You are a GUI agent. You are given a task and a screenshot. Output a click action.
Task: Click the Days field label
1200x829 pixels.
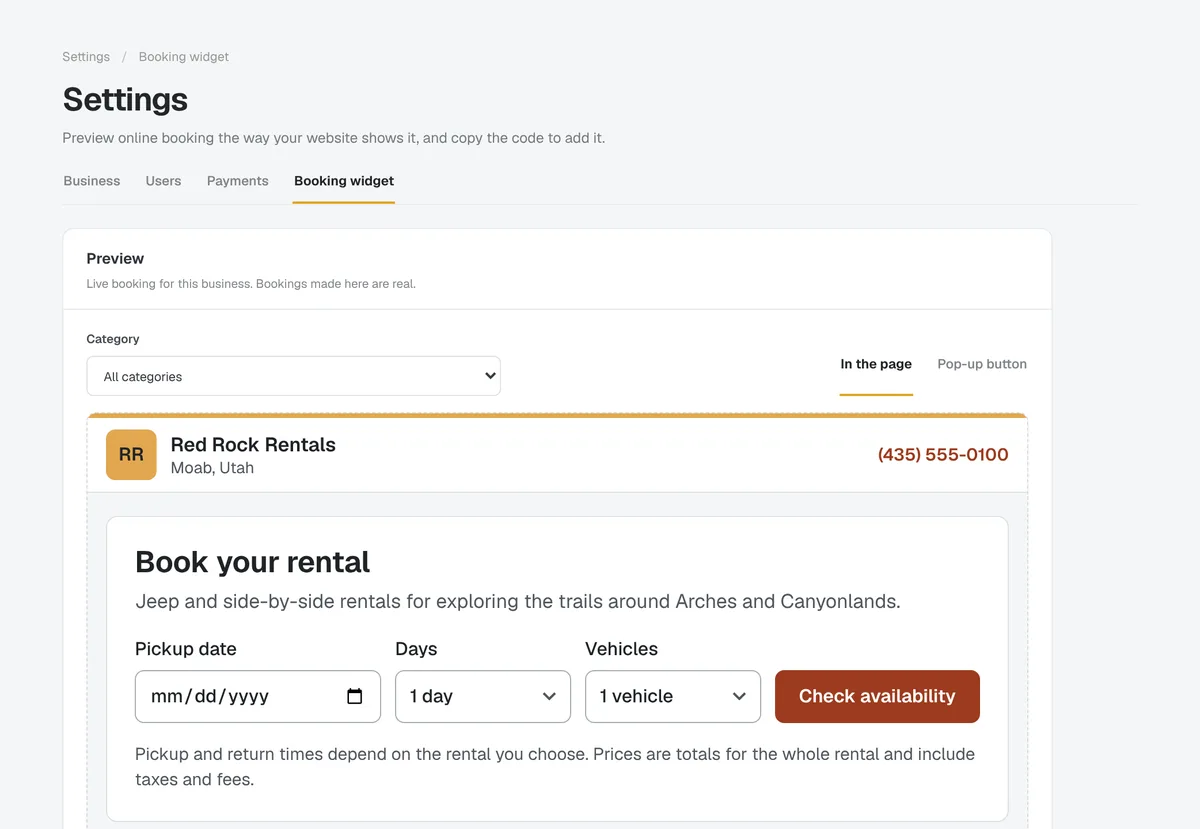(x=416, y=649)
